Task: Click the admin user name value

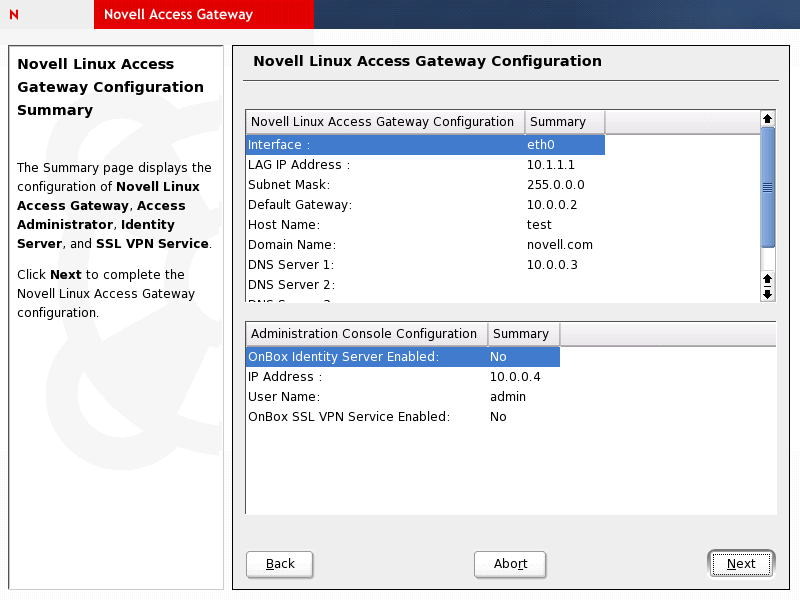Action: [x=508, y=396]
